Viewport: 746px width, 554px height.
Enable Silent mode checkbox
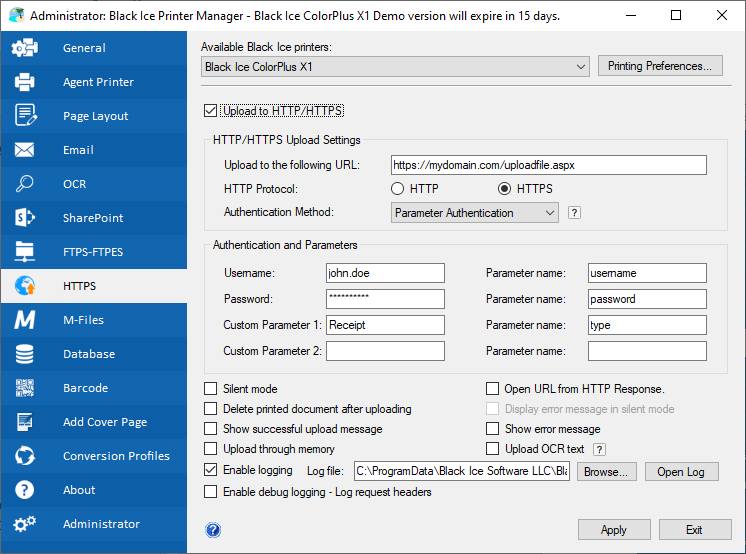(x=210, y=388)
